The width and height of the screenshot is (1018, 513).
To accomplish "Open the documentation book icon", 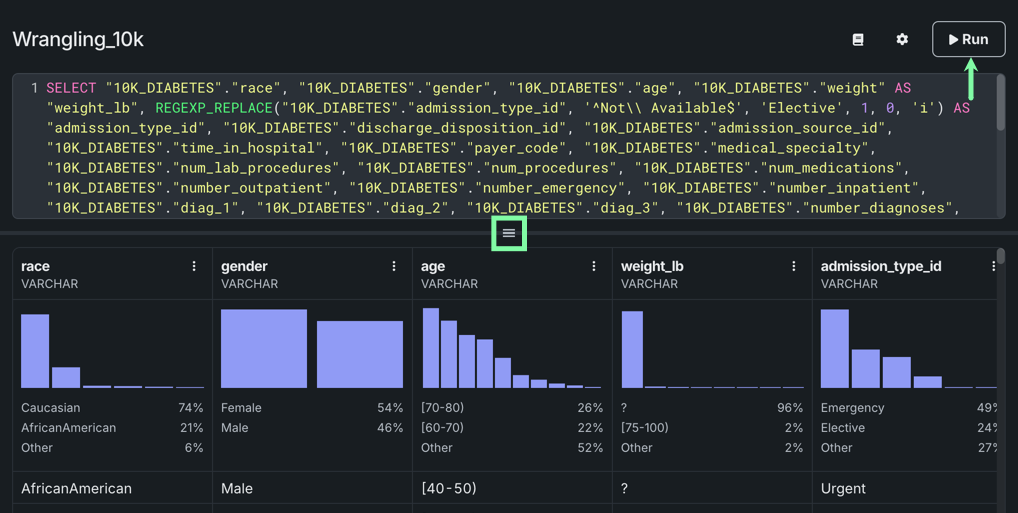I will [x=858, y=39].
